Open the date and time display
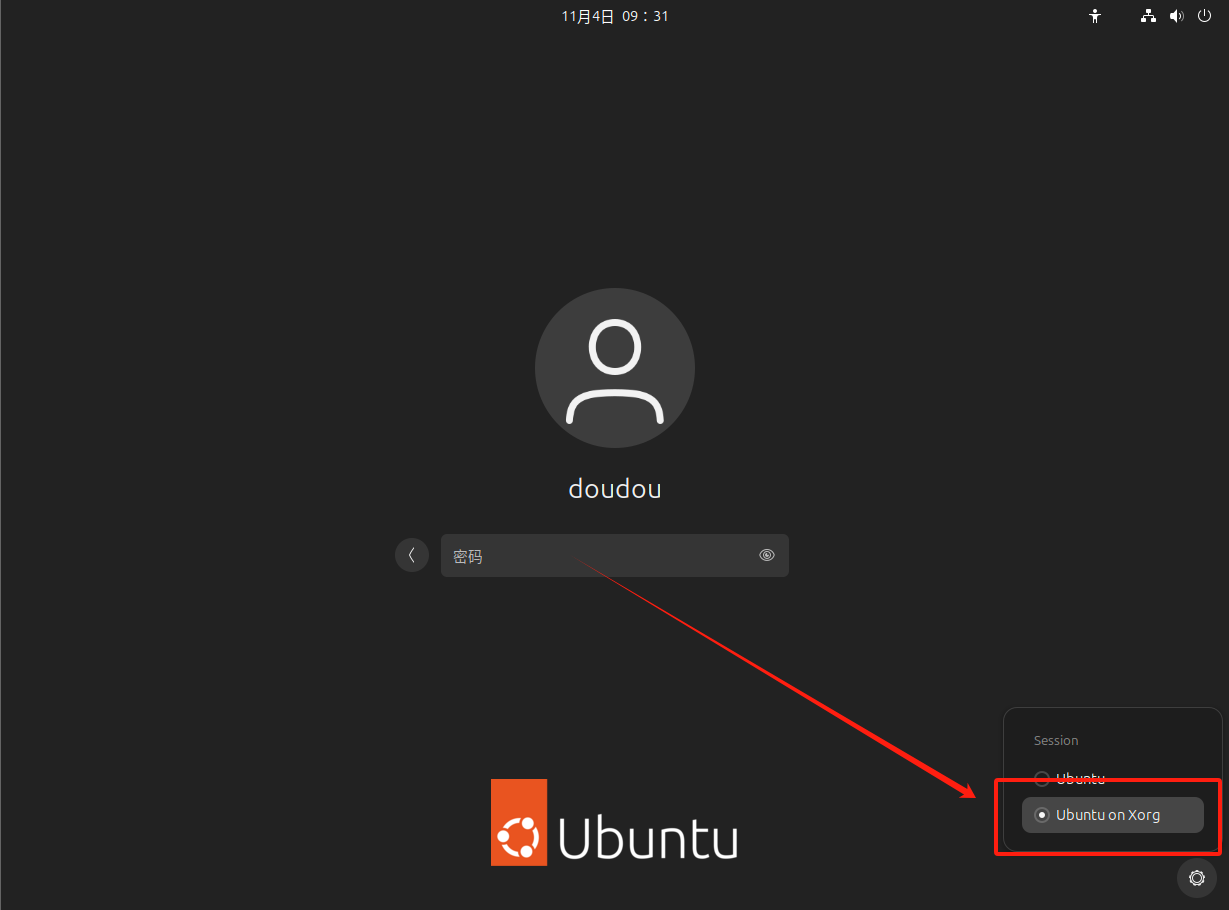The image size is (1229, 910). 615,16
